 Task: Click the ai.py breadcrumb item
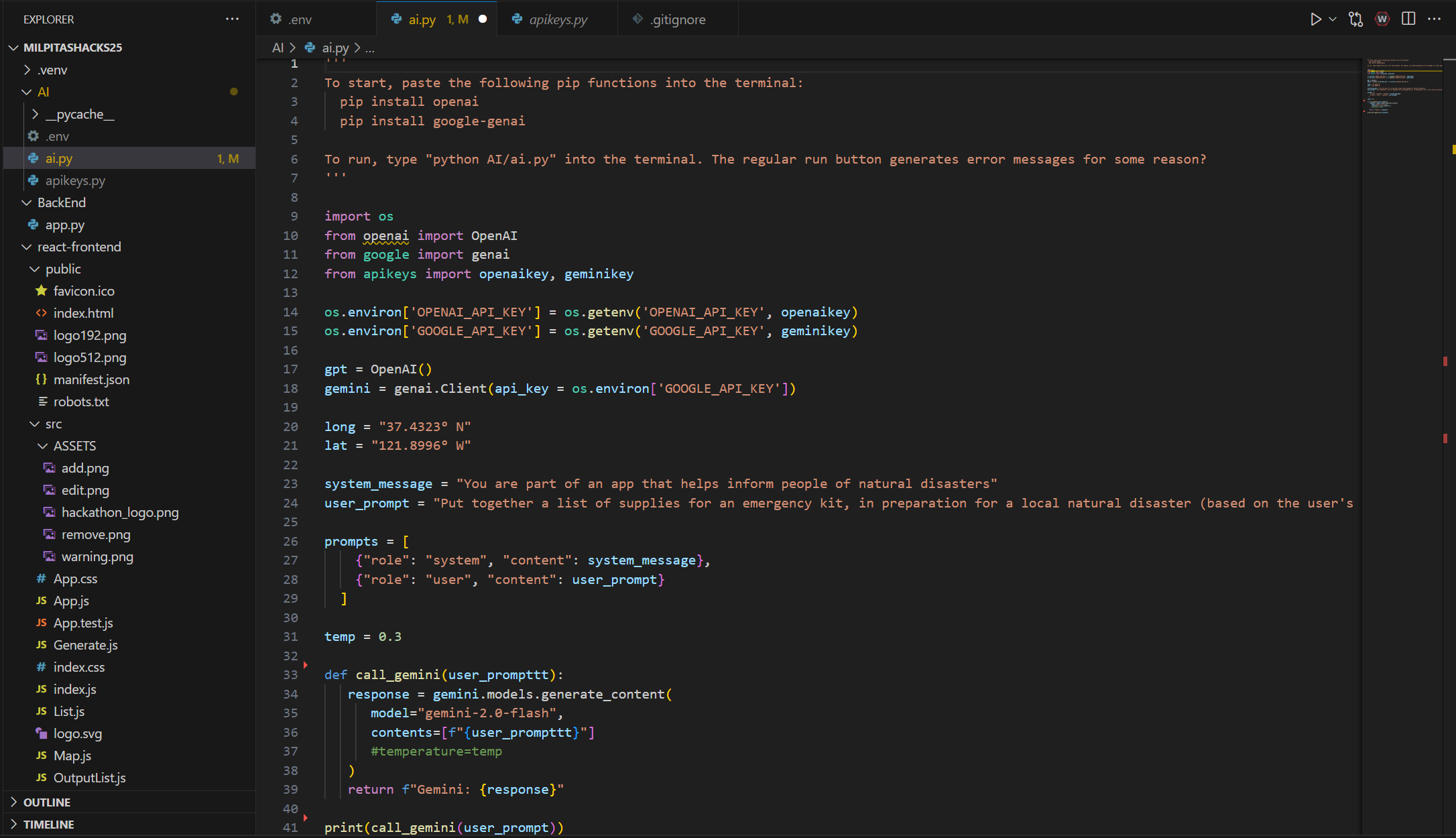pyautogui.click(x=335, y=48)
